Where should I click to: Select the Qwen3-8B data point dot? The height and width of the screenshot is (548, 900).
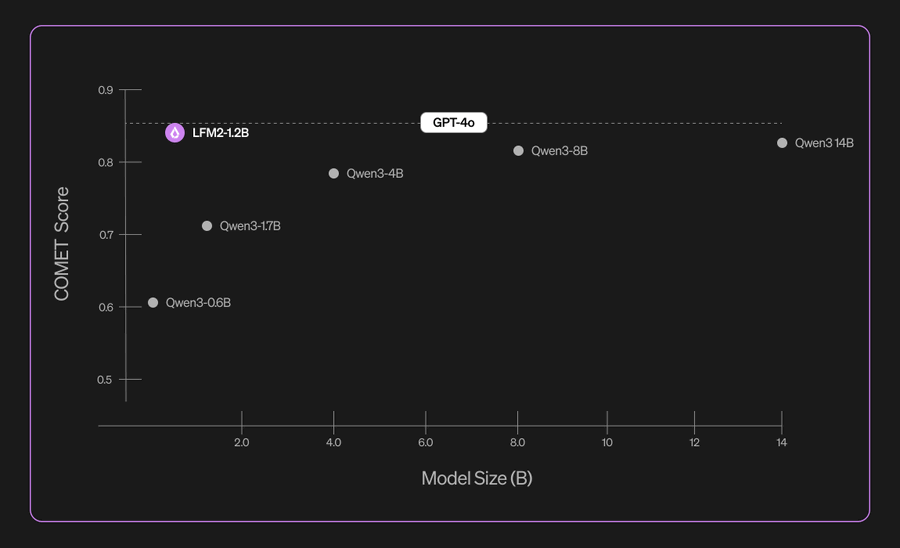tap(518, 151)
